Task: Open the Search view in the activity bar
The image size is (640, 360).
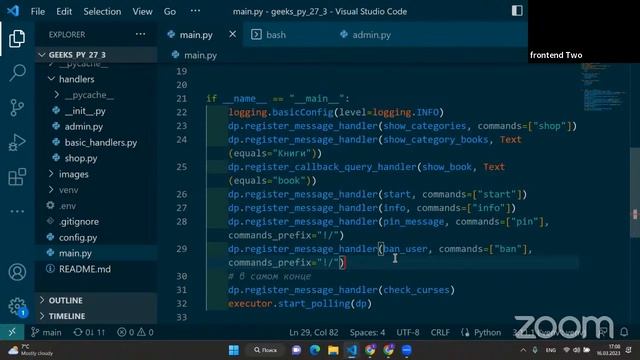Action: click(17, 73)
